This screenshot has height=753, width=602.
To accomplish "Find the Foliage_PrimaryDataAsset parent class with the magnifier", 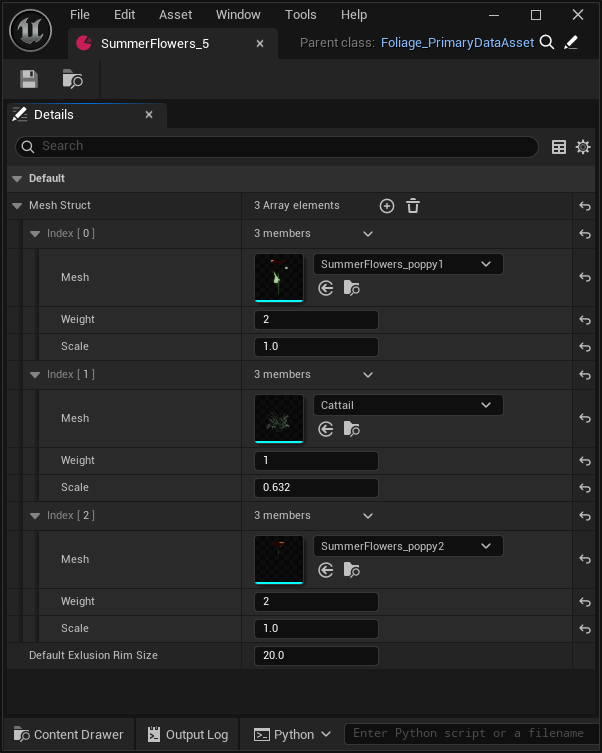I will 546,43.
